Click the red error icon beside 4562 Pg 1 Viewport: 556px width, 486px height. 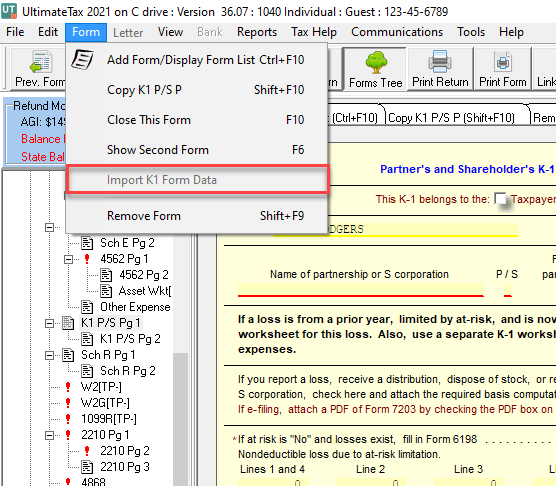pyautogui.click(x=87, y=259)
